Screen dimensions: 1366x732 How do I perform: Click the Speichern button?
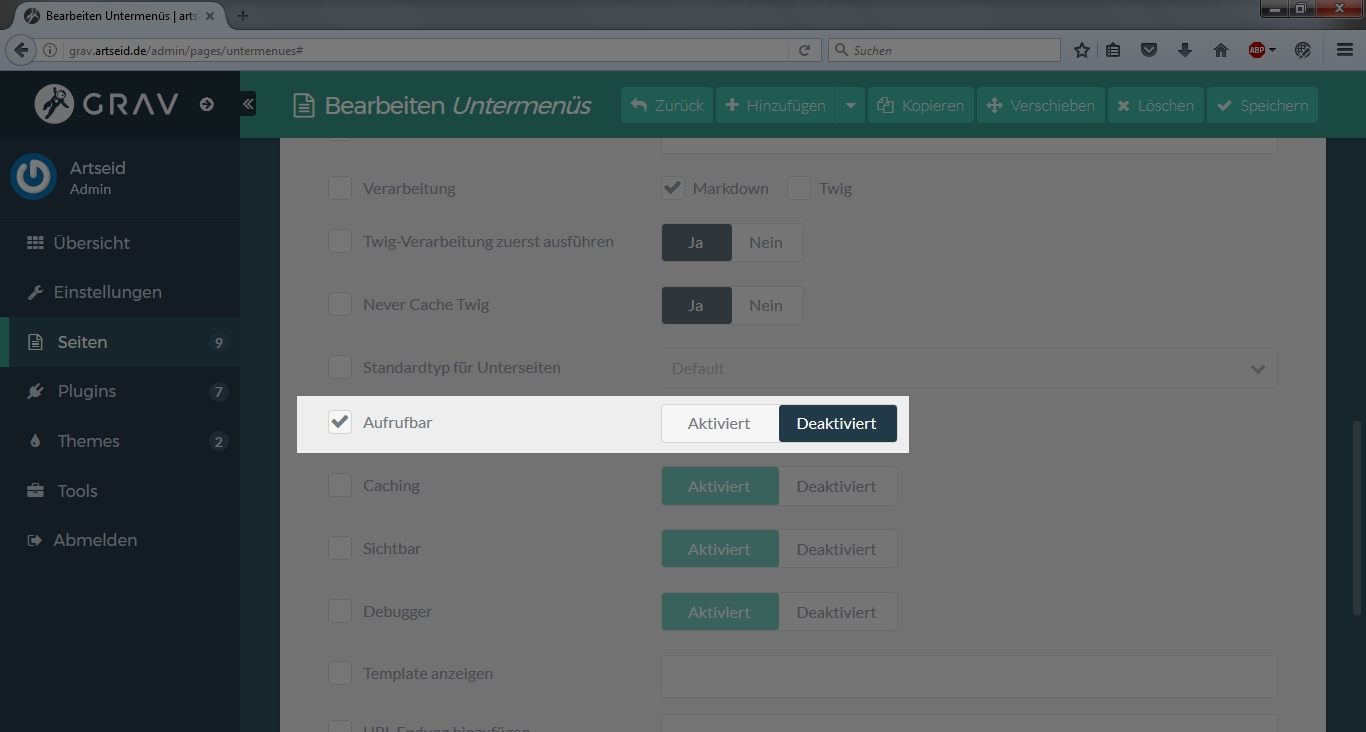point(1262,105)
